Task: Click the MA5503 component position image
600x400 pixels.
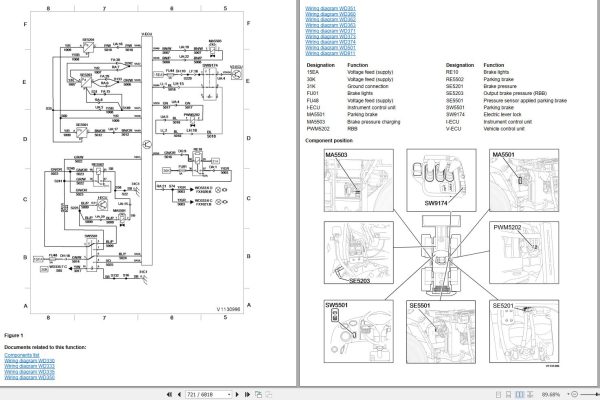Action: tap(359, 180)
